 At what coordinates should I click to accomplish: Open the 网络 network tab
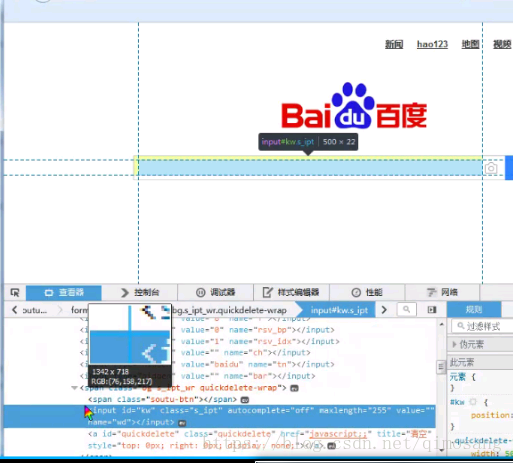[443, 292]
